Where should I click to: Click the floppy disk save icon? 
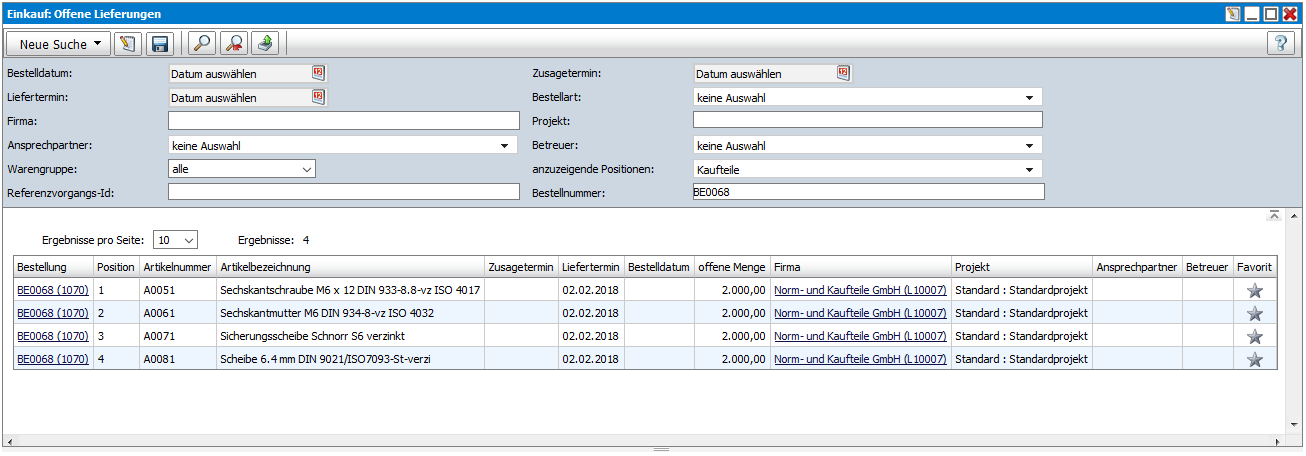tap(159, 43)
